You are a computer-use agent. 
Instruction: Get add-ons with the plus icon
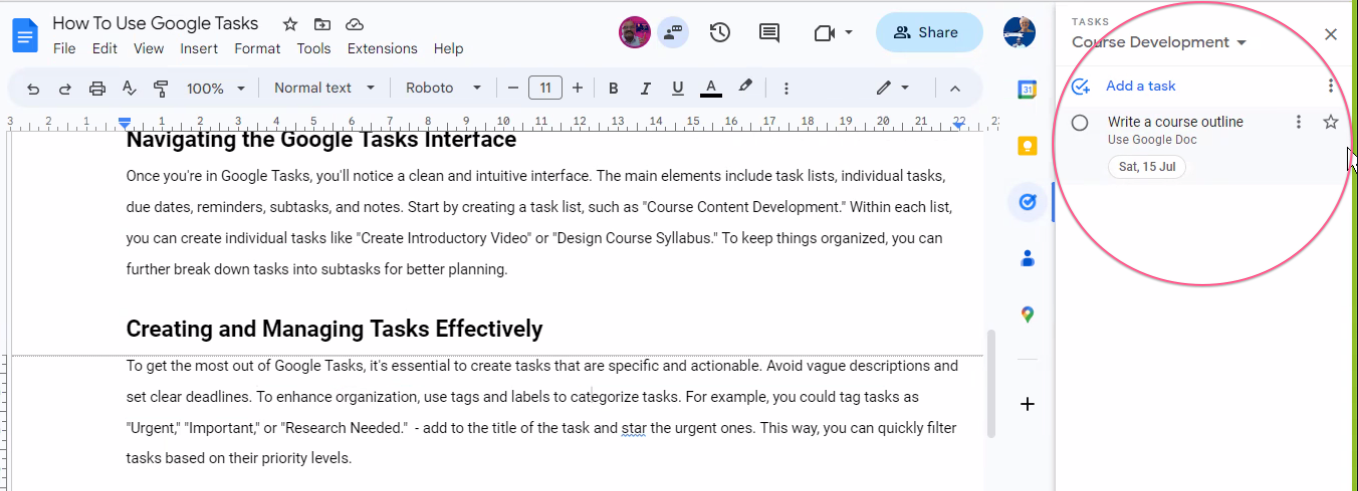tap(1027, 404)
